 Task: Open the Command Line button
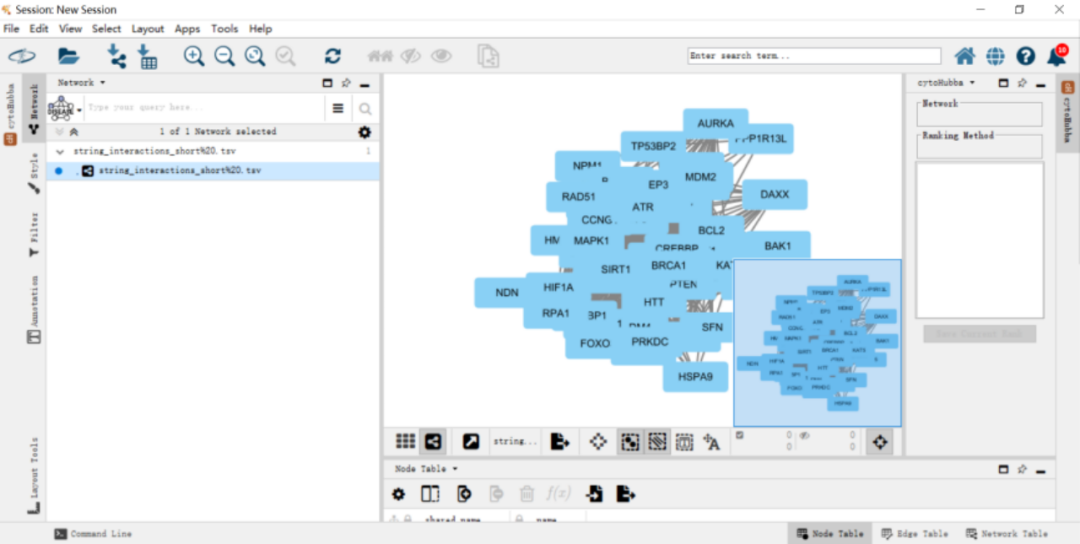(93, 533)
